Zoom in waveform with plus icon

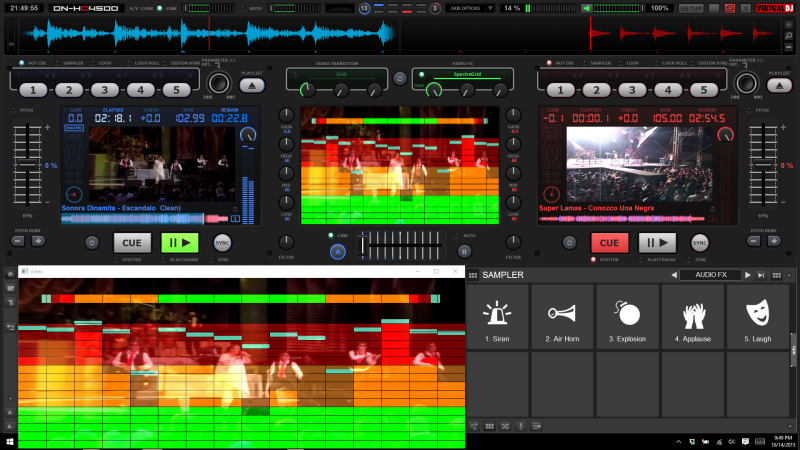click(789, 24)
